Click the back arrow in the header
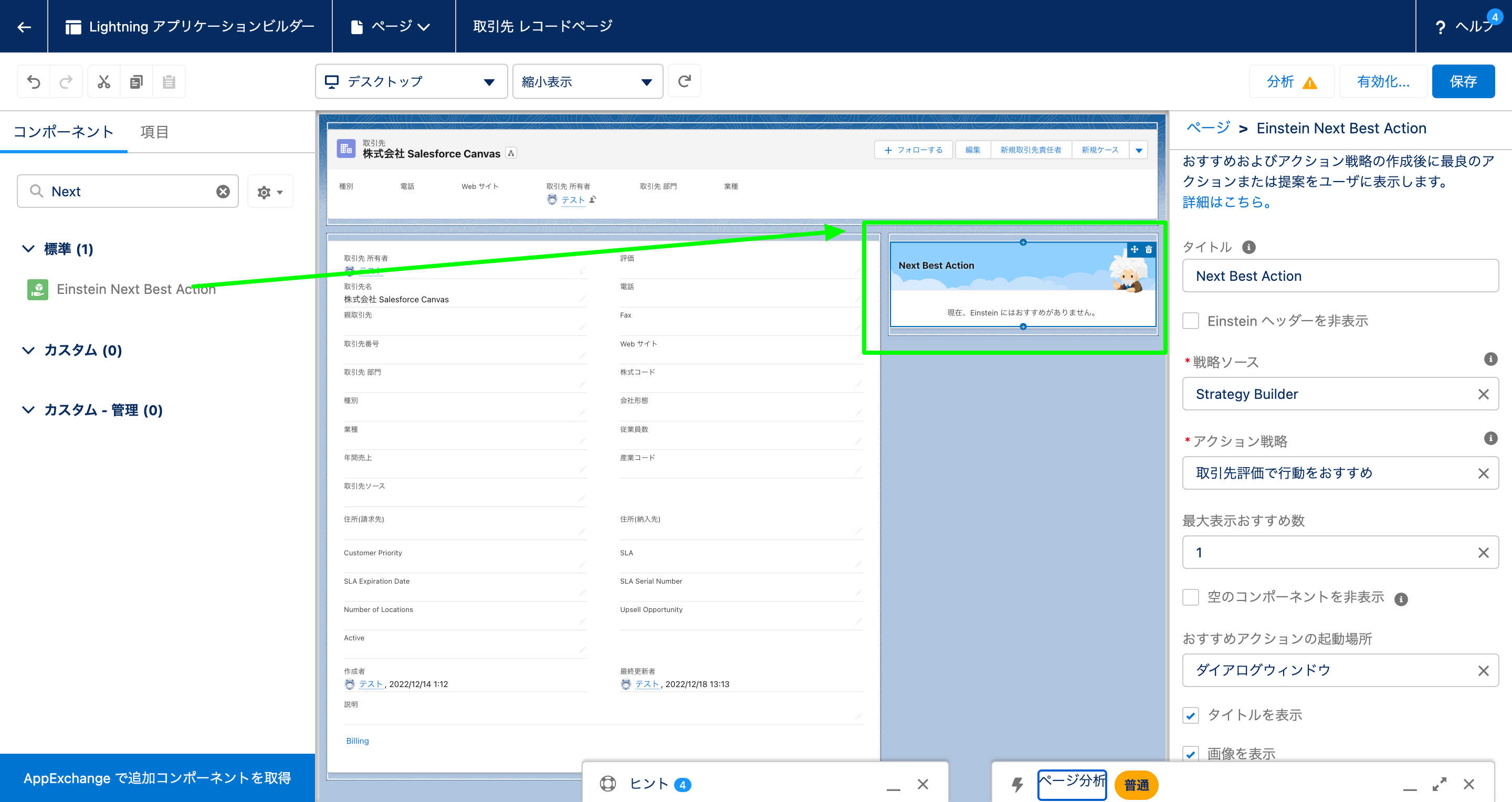The image size is (1512, 802). 24,26
